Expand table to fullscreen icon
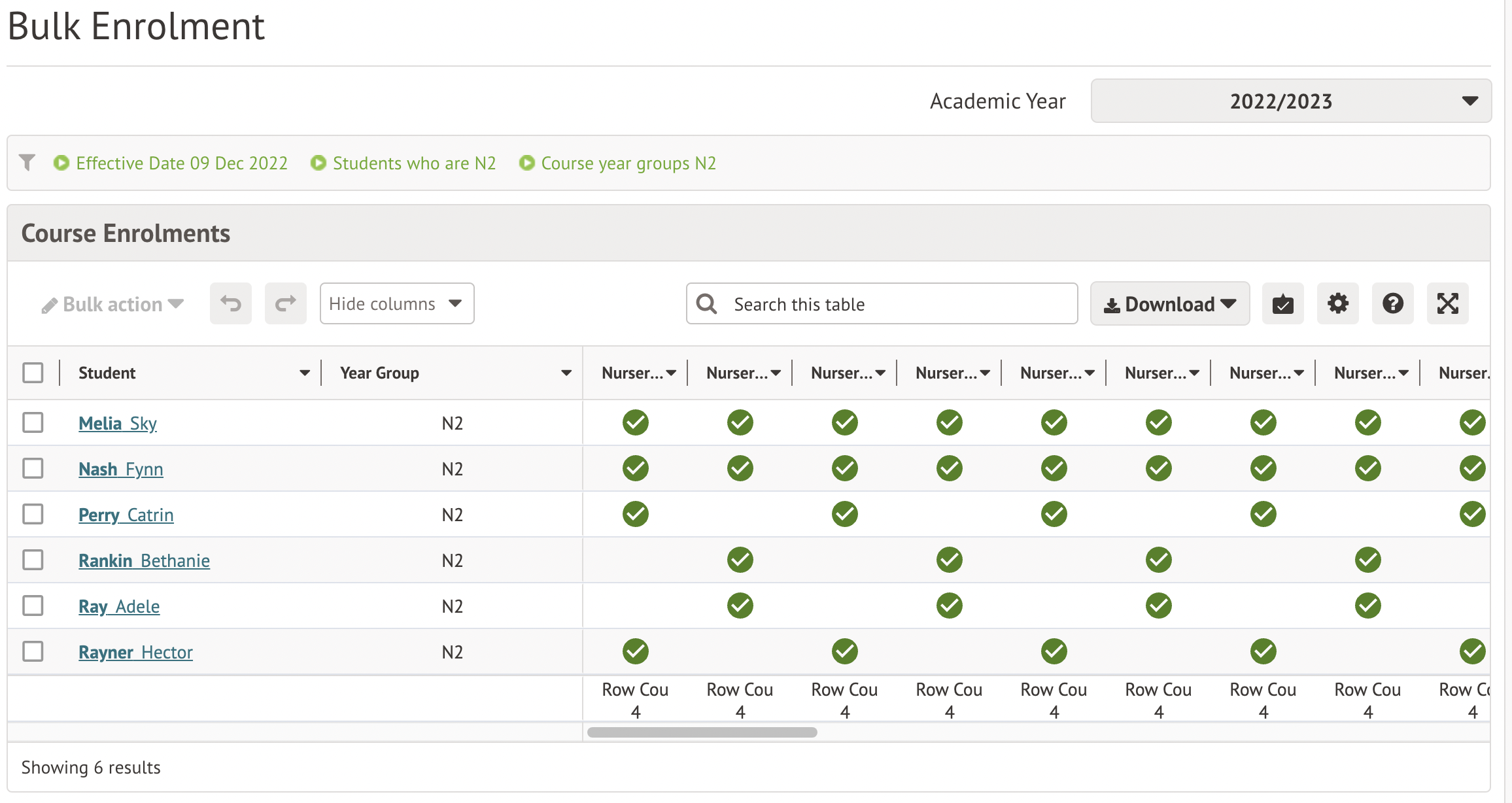 pos(1447,303)
